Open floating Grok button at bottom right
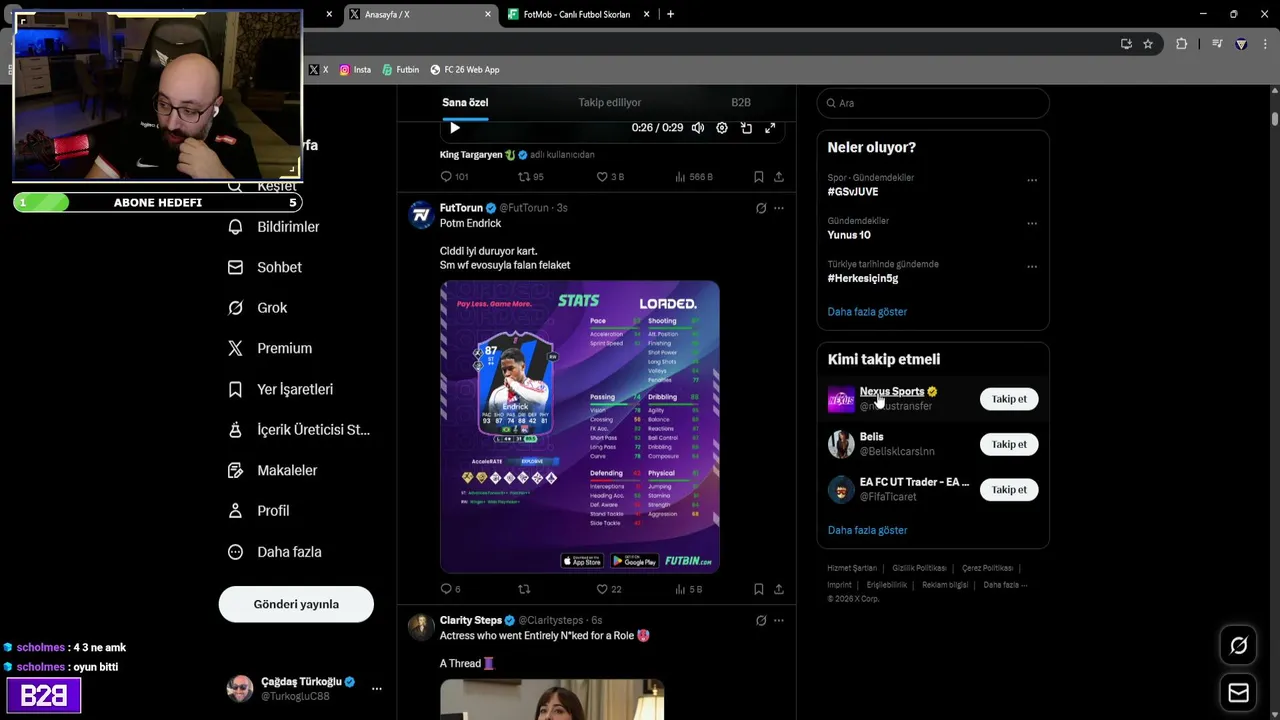Screen dimensions: 1280x720 coord(1238,646)
